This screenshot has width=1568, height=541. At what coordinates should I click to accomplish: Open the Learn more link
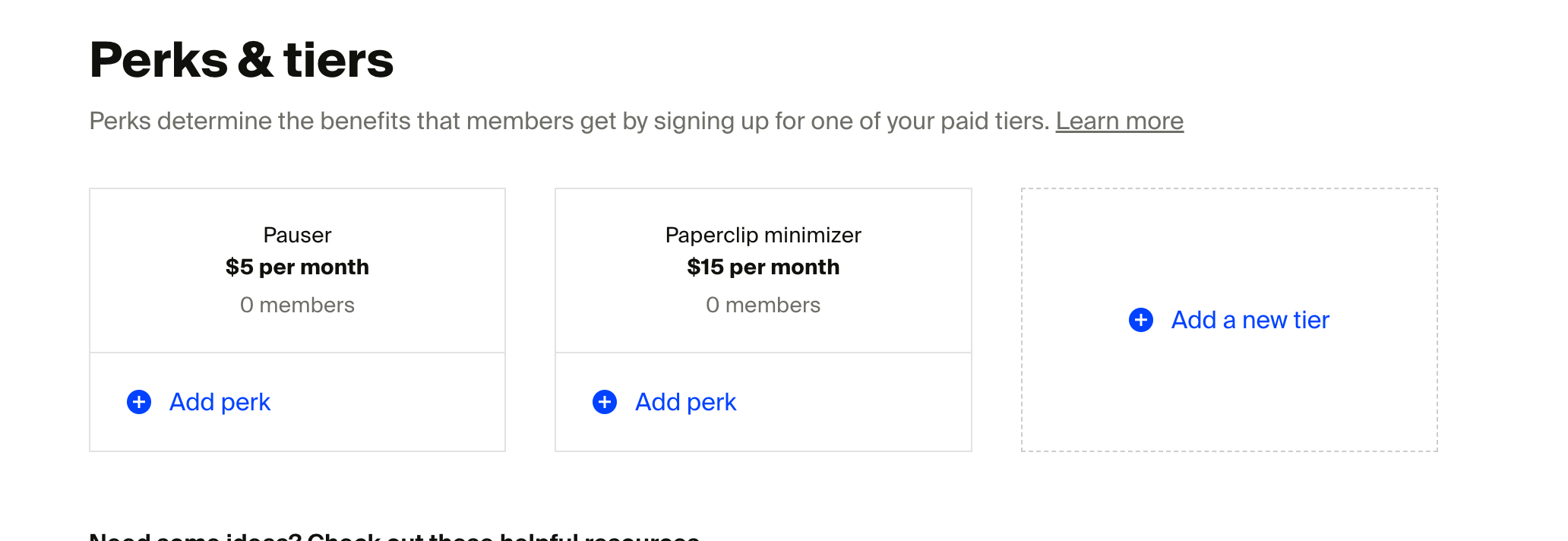[1119, 121]
